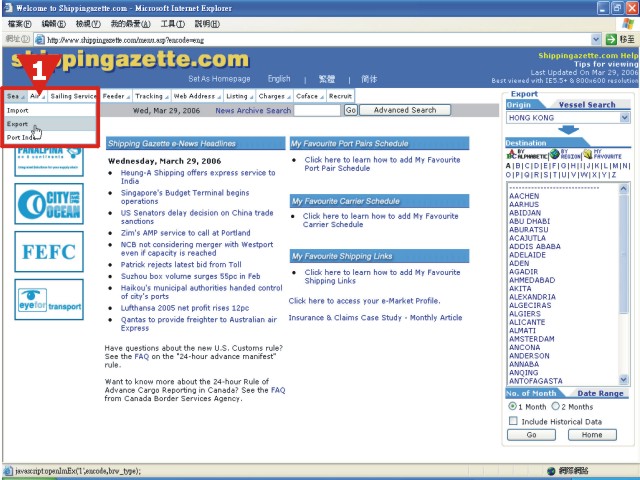Open the Recruit menu item
This screenshot has height=480, width=640.
click(340, 96)
